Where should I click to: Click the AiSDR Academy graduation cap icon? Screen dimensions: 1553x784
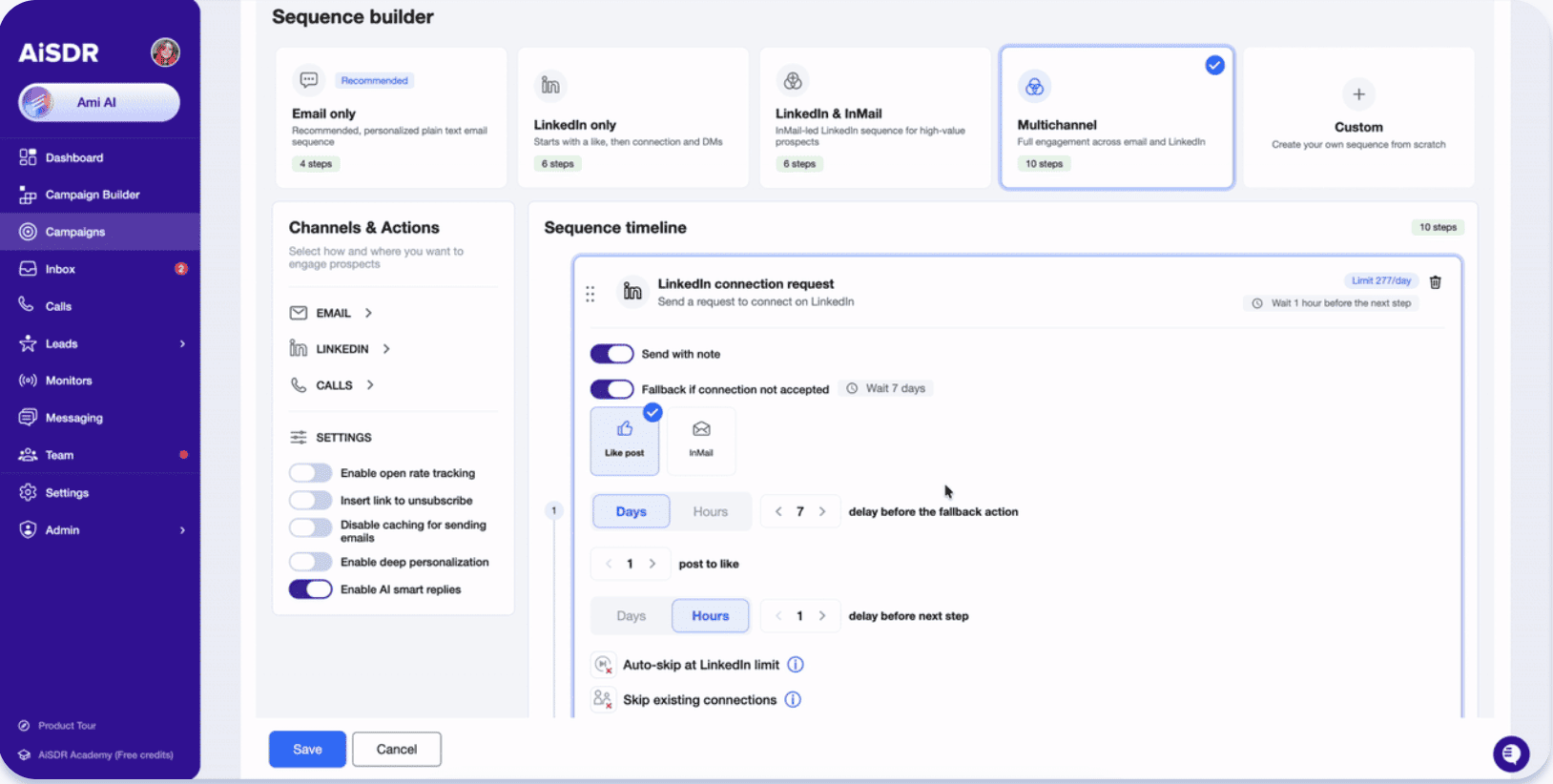coord(24,754)
